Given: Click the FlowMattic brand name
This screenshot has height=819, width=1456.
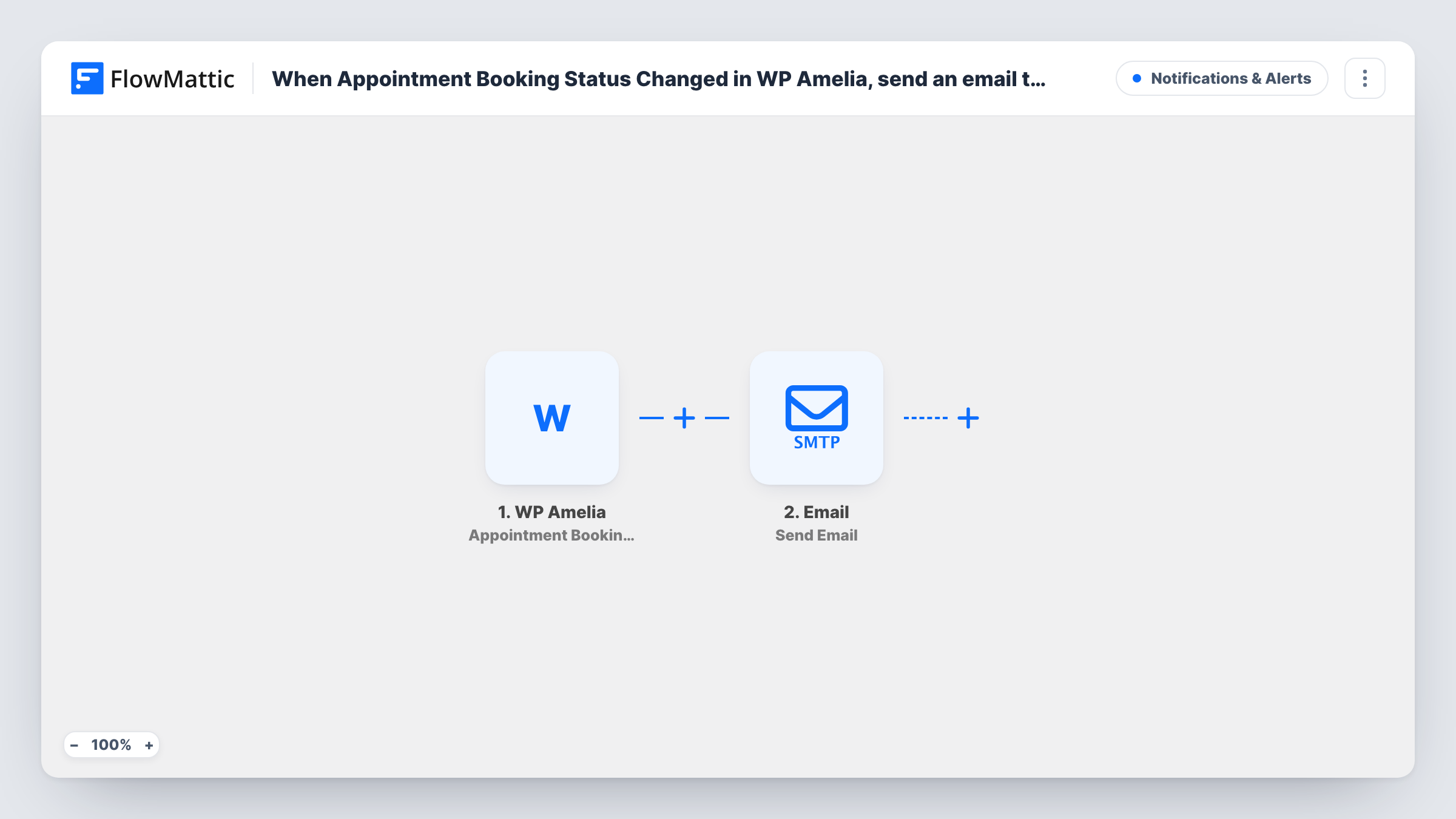Looking at the screenshot, I should [172, 79].
